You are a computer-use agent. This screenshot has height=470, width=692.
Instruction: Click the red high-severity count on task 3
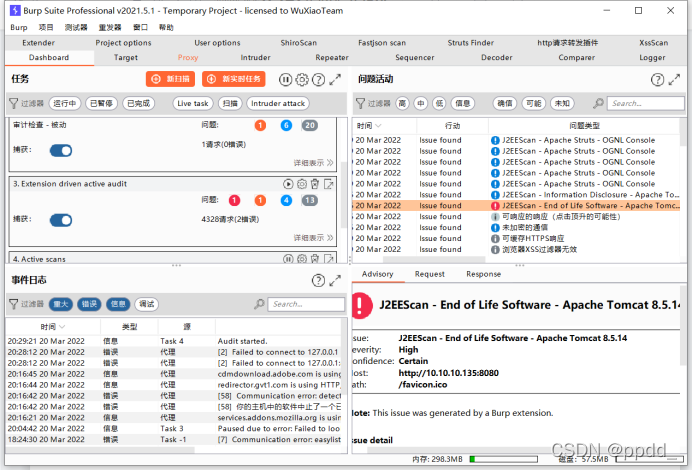[234, 200]
